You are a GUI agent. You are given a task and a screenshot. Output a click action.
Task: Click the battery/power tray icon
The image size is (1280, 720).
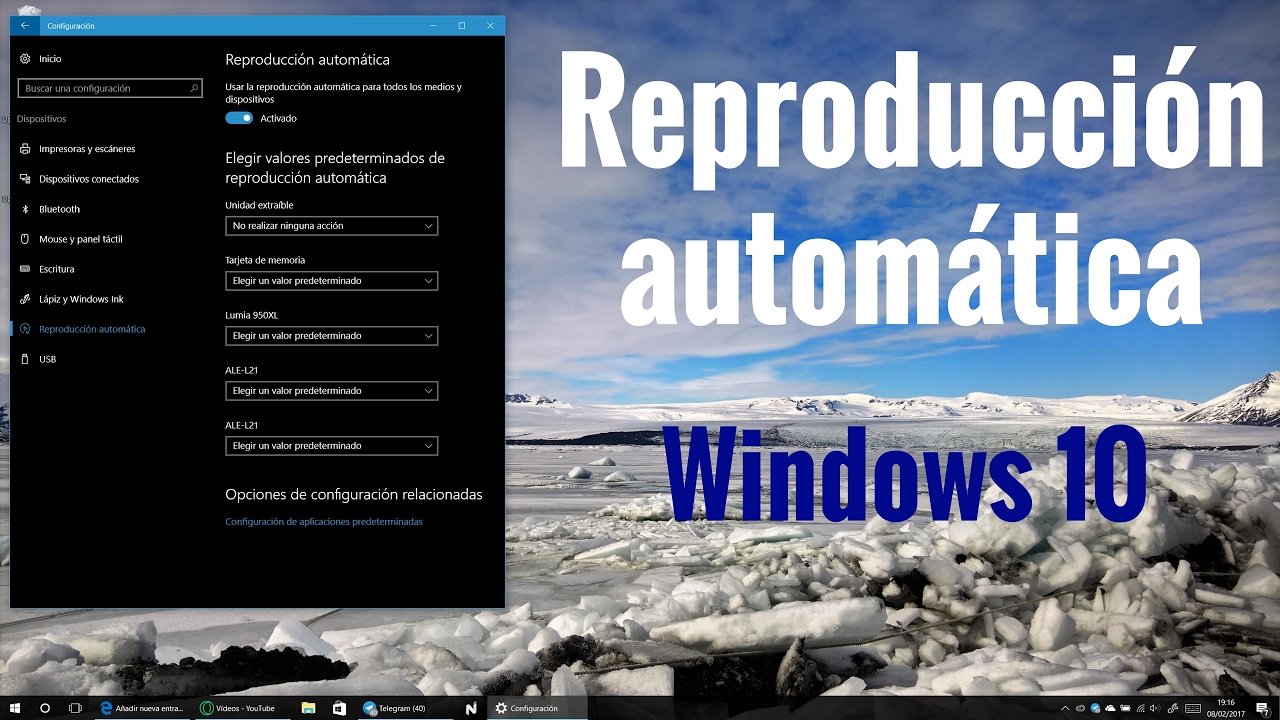tap(1125, 708)
